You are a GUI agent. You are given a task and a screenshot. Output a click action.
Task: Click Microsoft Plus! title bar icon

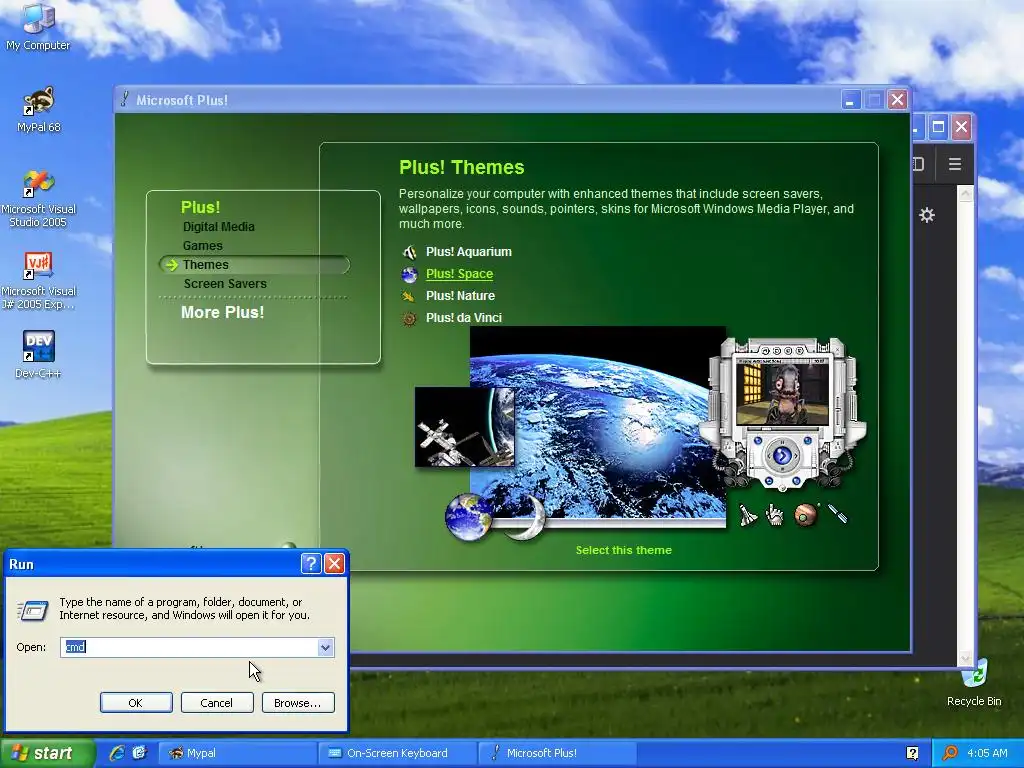click(x=125, y=100)
